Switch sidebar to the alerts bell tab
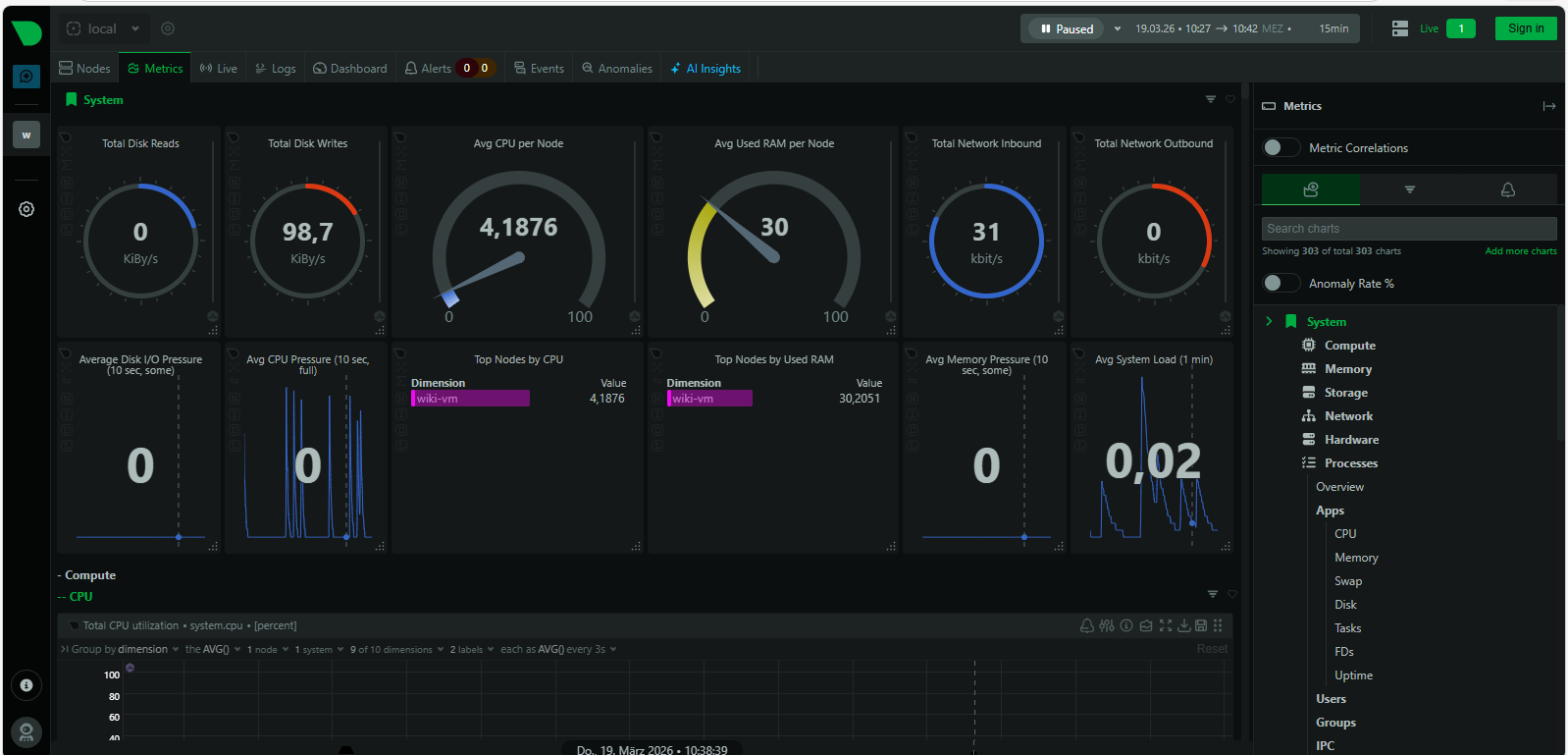 tap(1507, 189)
